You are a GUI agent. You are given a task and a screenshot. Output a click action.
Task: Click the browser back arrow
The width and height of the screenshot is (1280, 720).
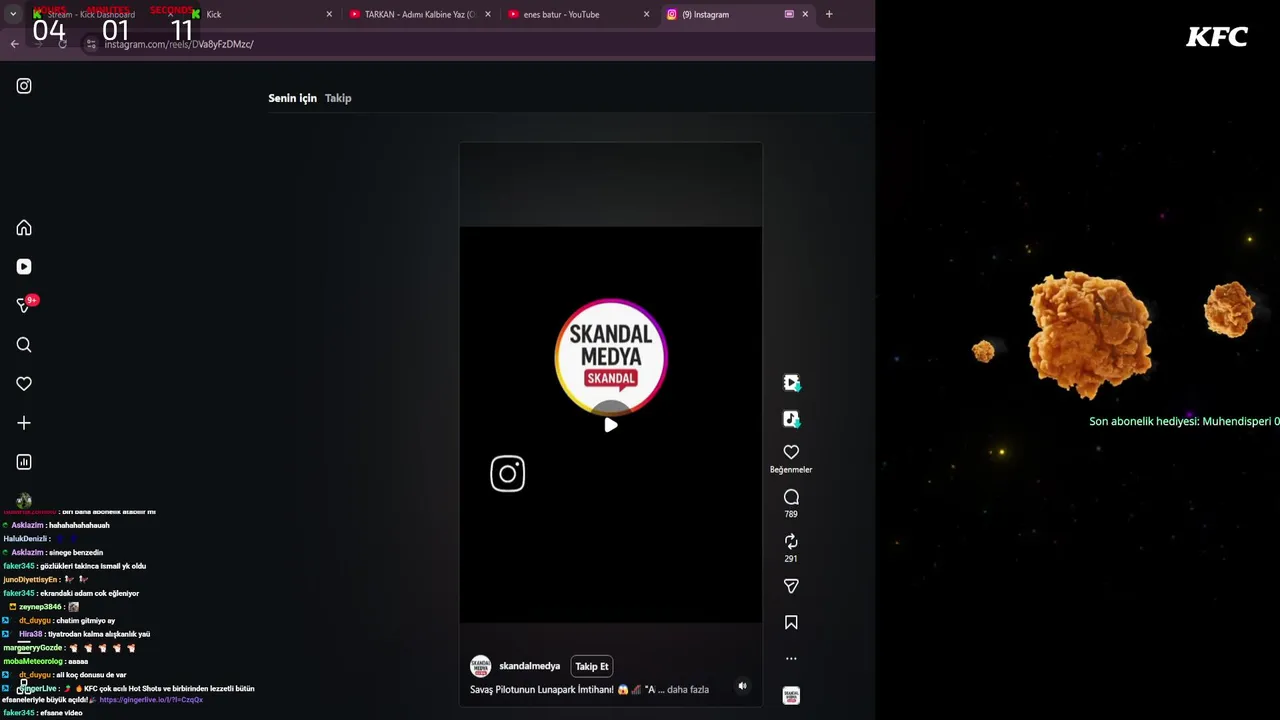[x=14, y=44]
